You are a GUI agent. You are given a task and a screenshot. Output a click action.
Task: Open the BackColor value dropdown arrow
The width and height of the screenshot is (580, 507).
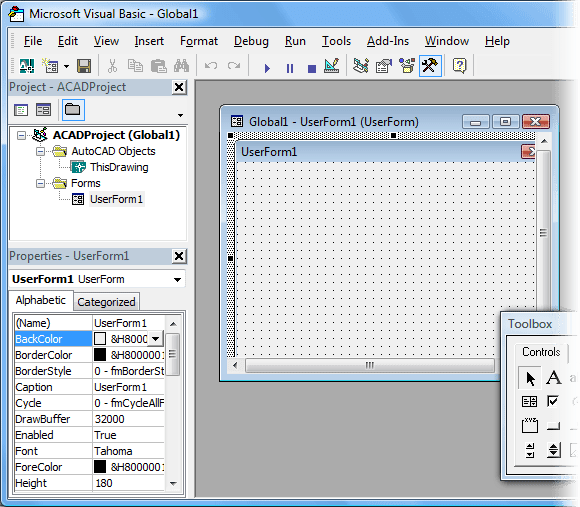(156, 339)
